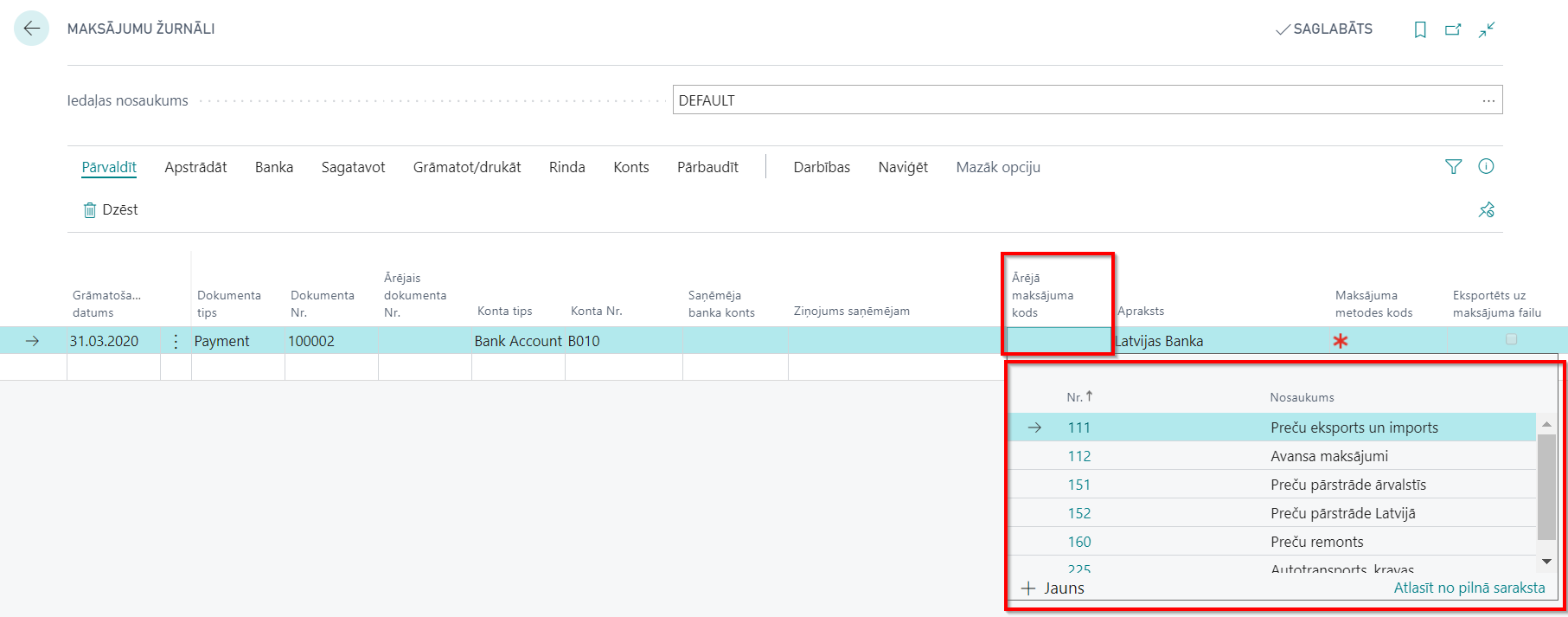Select code 151 Preču pārstrāde ārvalstīs
This screenshot has height=617, width=1568.
pyautogui.click(x=1271, y=485)
